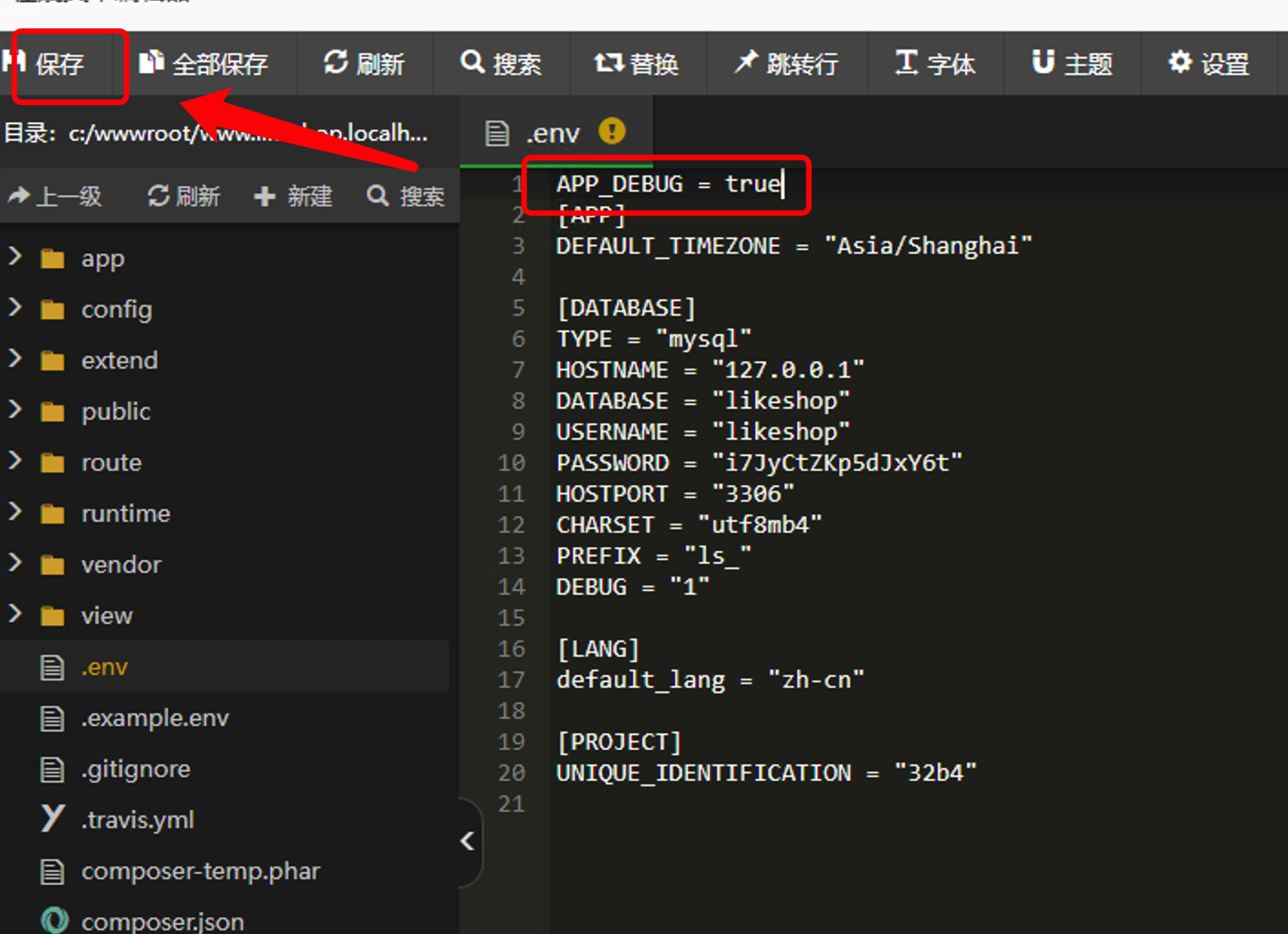Click Save All (全部保存) button
The width and height of the screenshot is (1288, 934).
(x=203, y=64)
